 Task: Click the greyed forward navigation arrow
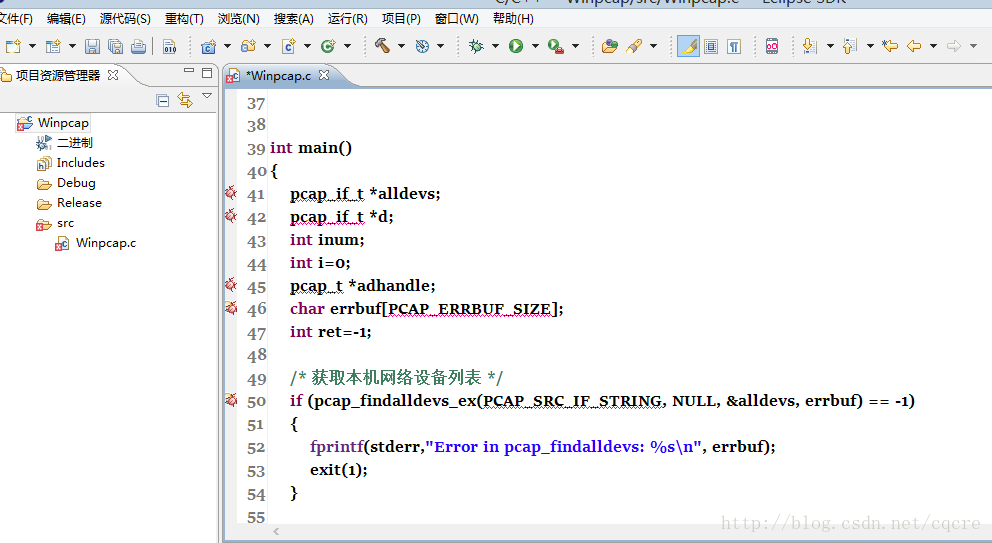tap(953, 46)
